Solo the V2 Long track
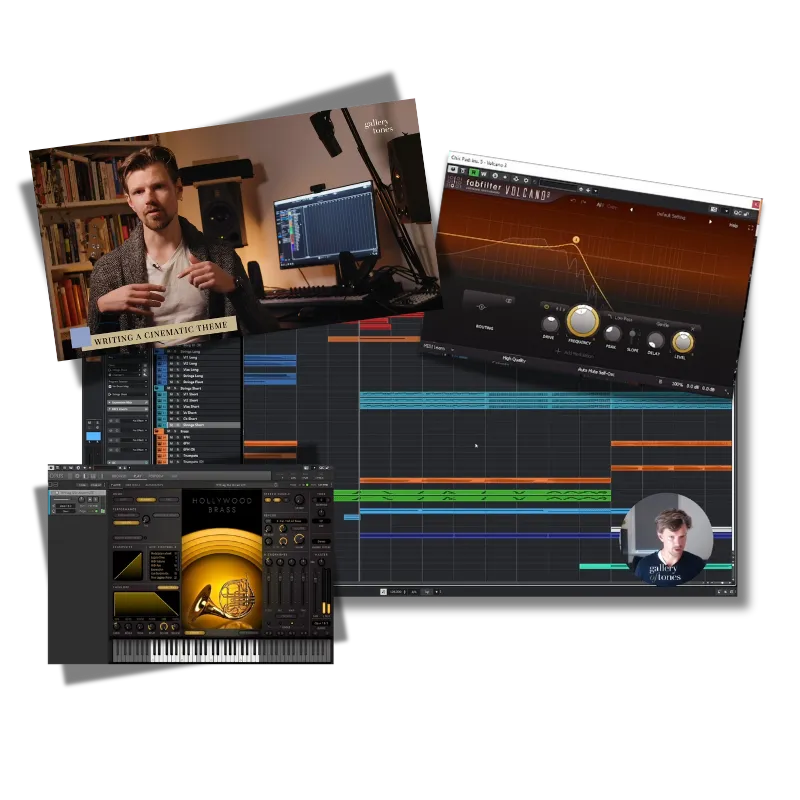 [x=178, y=364]
